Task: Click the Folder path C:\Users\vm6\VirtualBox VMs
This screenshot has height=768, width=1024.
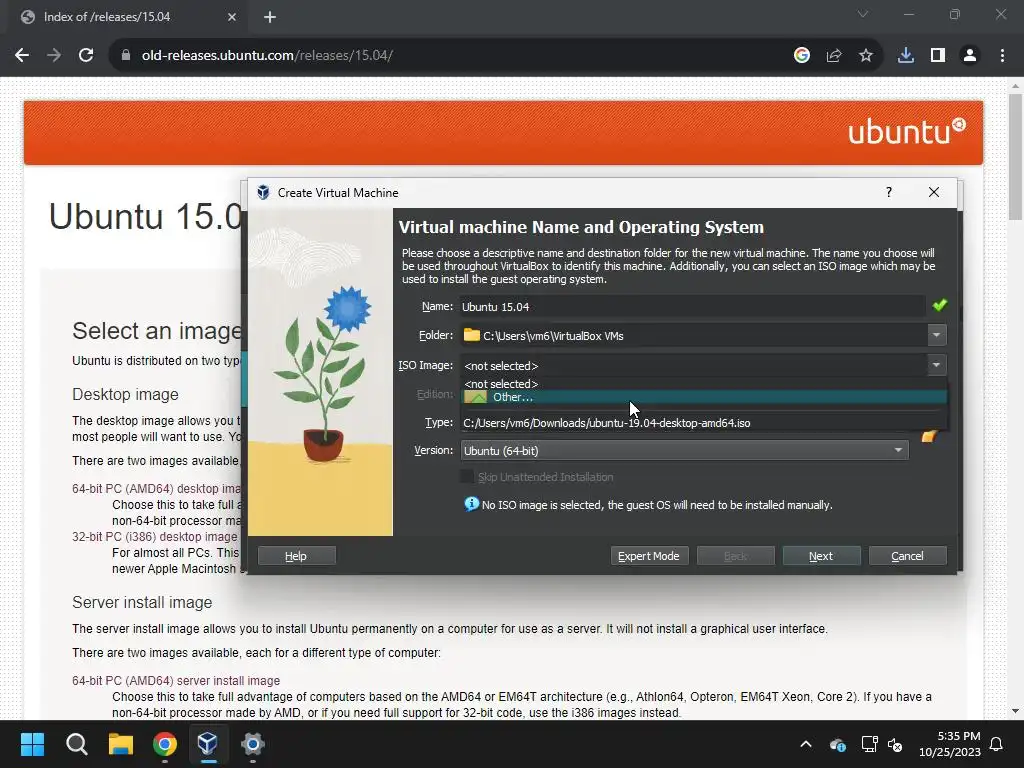Action: (553, 336)
